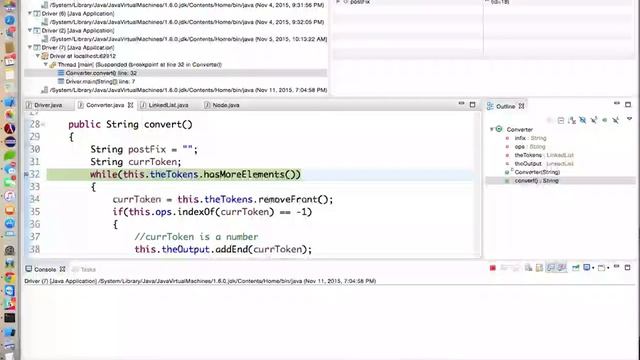The height and width of the screenshot is (360, 640).
Task: Close the Converter.java tab
Action: (x=131, y=105)
